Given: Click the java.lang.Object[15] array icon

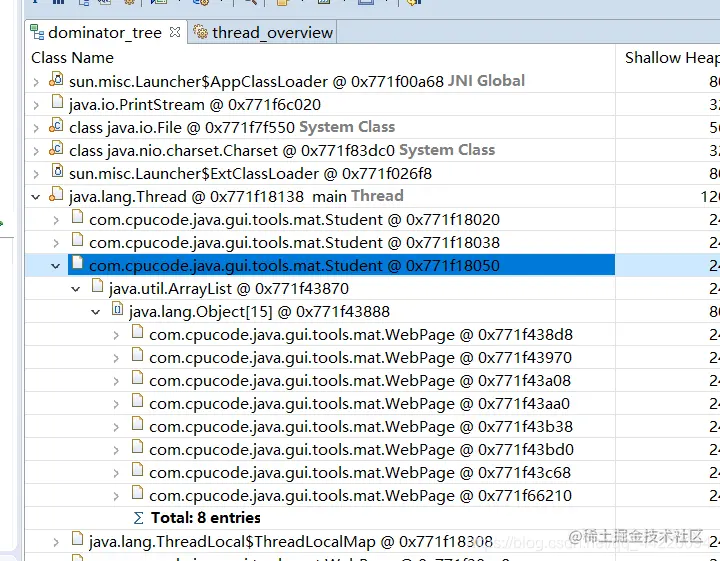Looking at the screenshot, I should 118,309.
